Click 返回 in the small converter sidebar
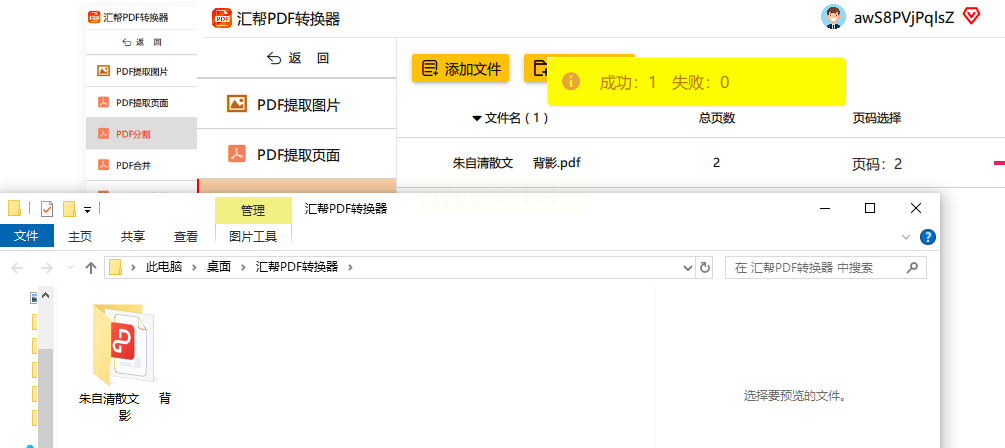The height and width of the screenshot is (448, 1005). click(142, 42)
